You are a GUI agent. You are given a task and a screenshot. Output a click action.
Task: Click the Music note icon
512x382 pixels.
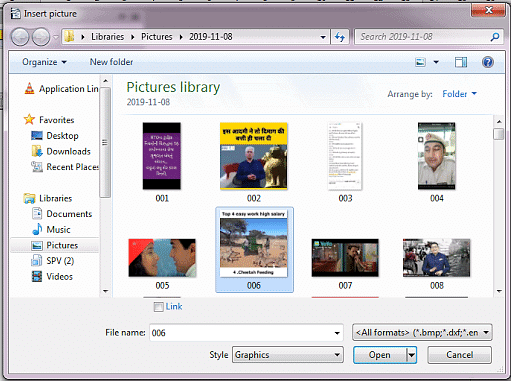pyautogui.click(x=37, y=229)
